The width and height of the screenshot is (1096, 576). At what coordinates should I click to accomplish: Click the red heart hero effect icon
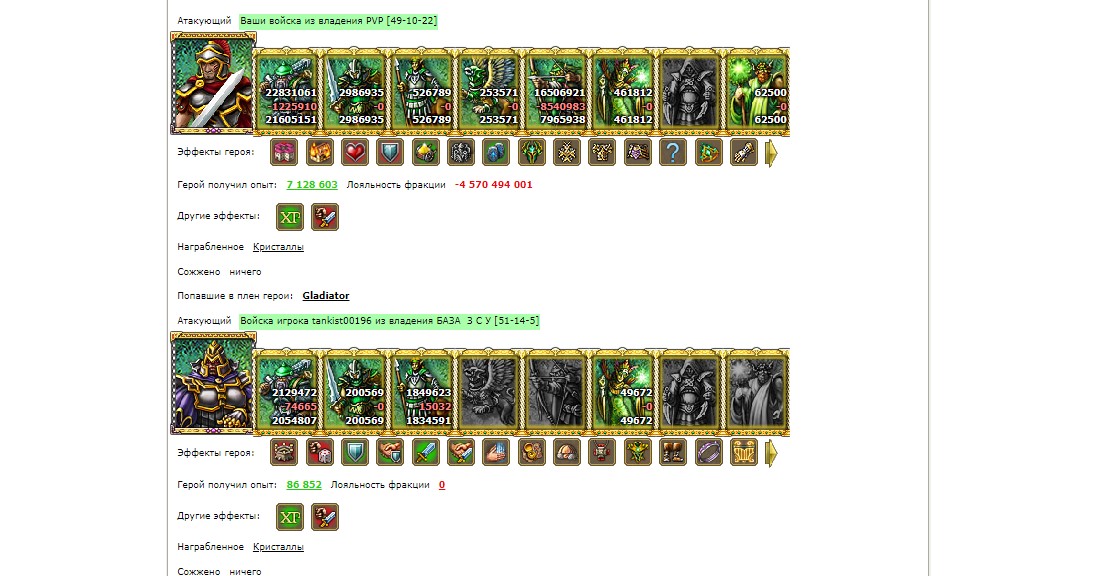click(354, 152)
